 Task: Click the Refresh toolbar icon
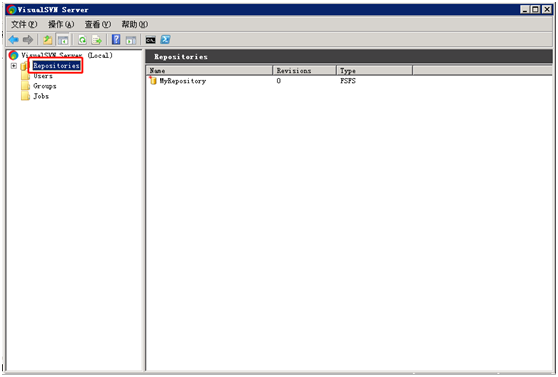tap(82, 40)
